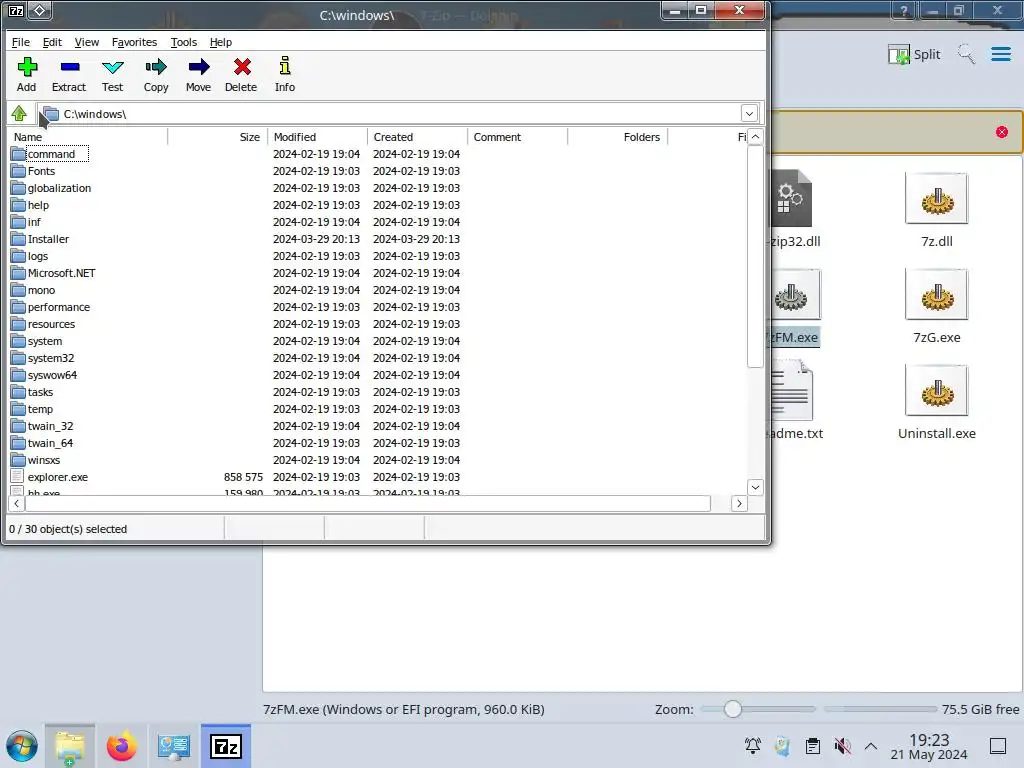
Task: Open the File menu
Action: click(21, 42)
